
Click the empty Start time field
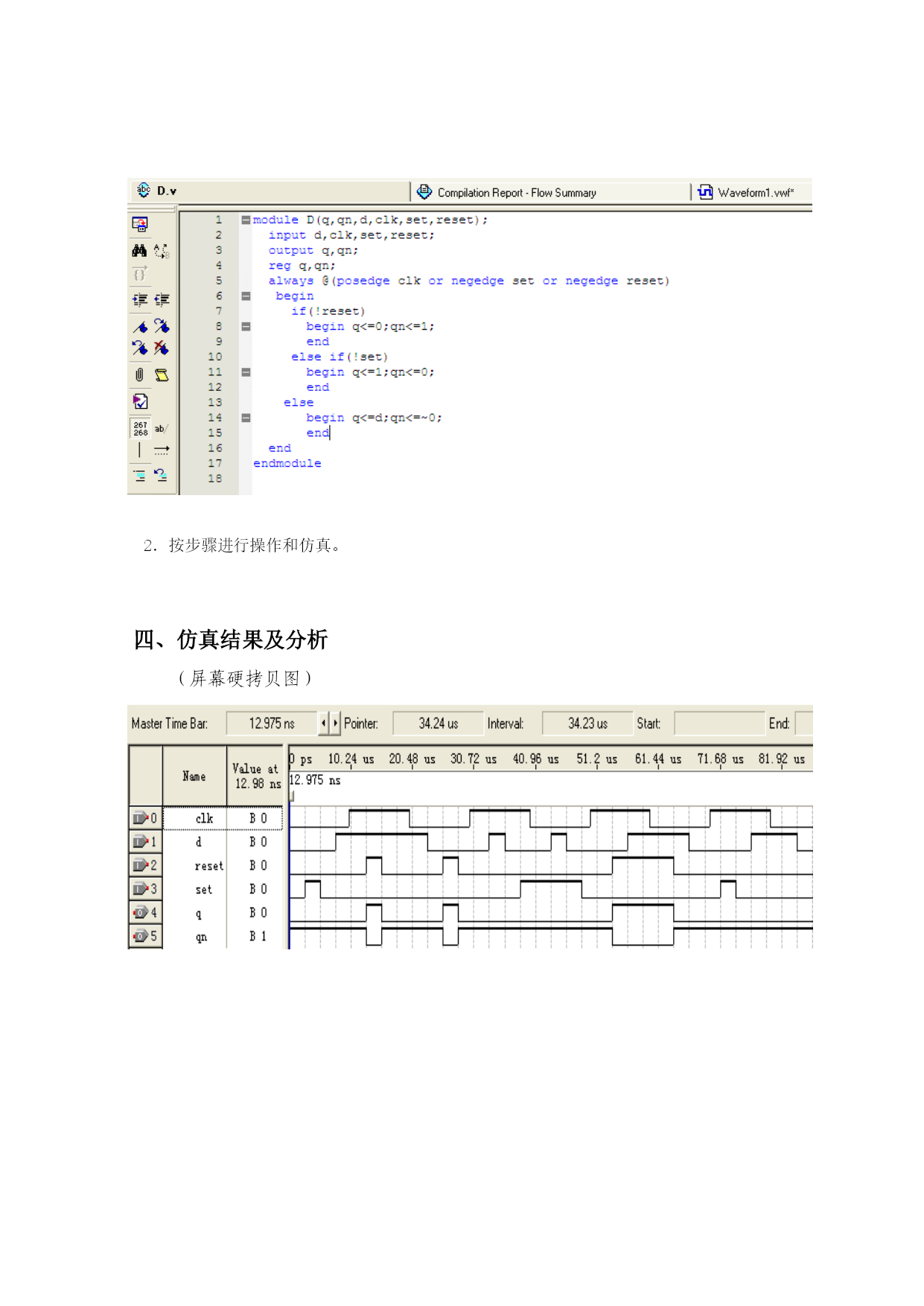tap(719, 724)
